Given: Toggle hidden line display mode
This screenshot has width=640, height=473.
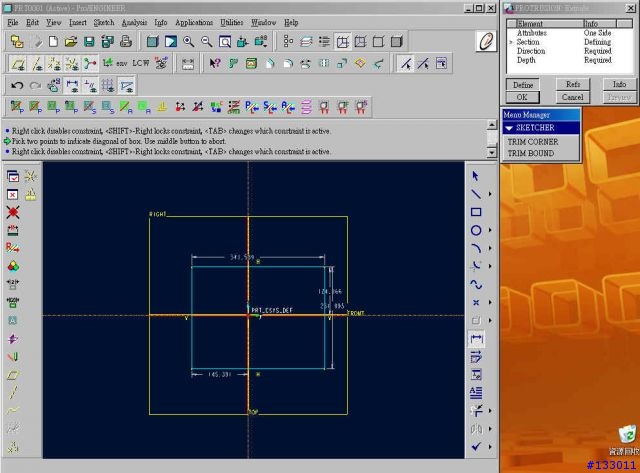Looking at the screenshot, I should pyautogui.click(x=360, y=41).
